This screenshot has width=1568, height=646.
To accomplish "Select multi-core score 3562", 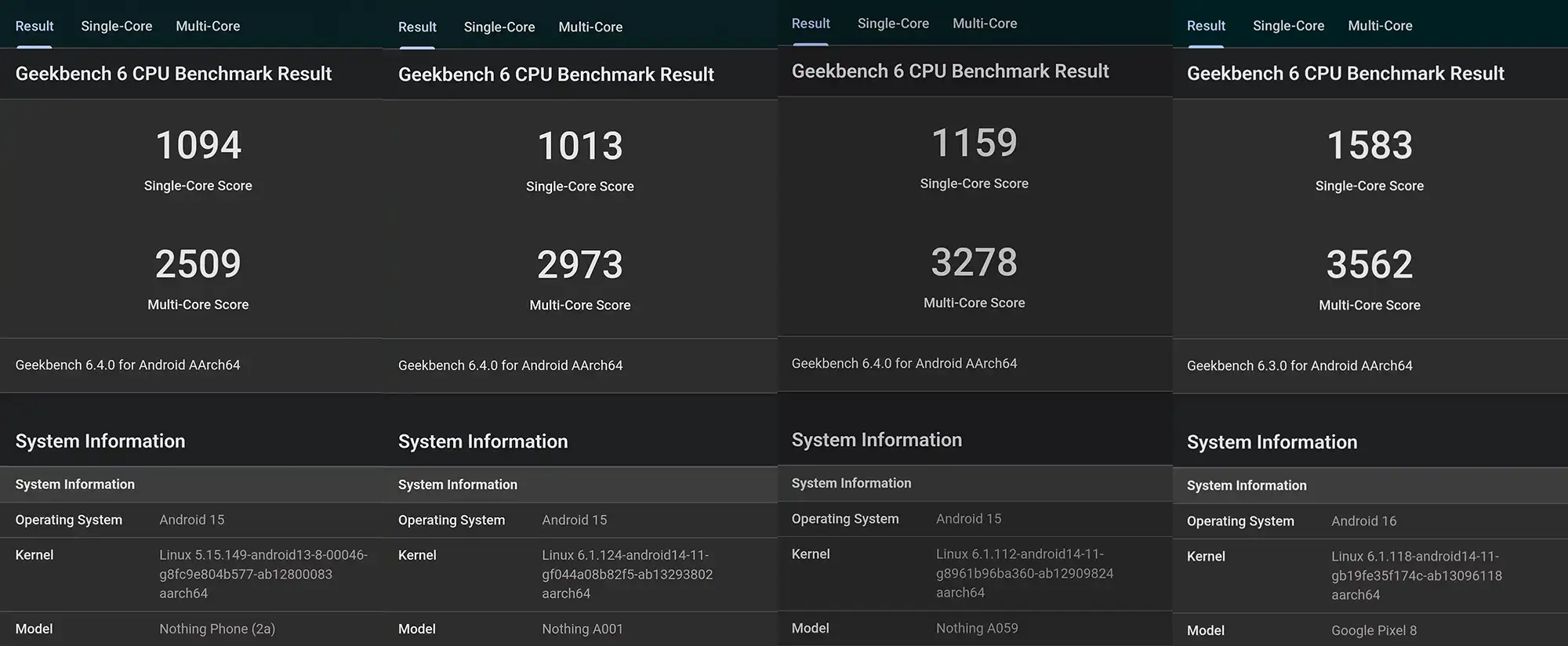I will click(1370, 264).
